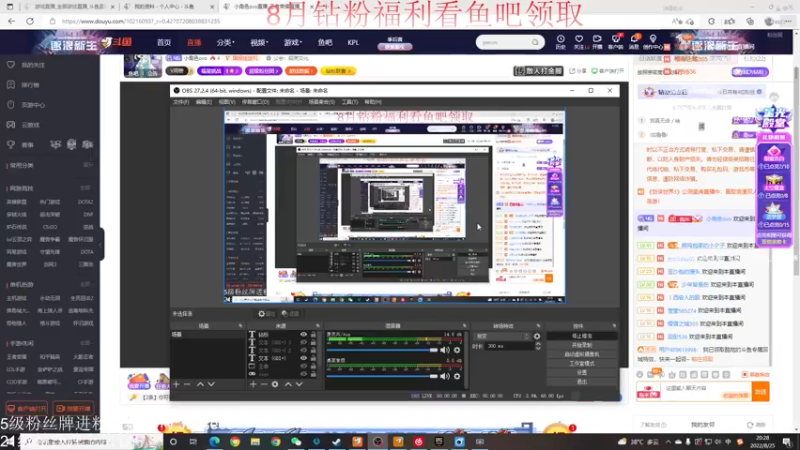Click the transition duration field showing 300 ms
This screenshot has height=450, width=800.
[x=509, y=346]
